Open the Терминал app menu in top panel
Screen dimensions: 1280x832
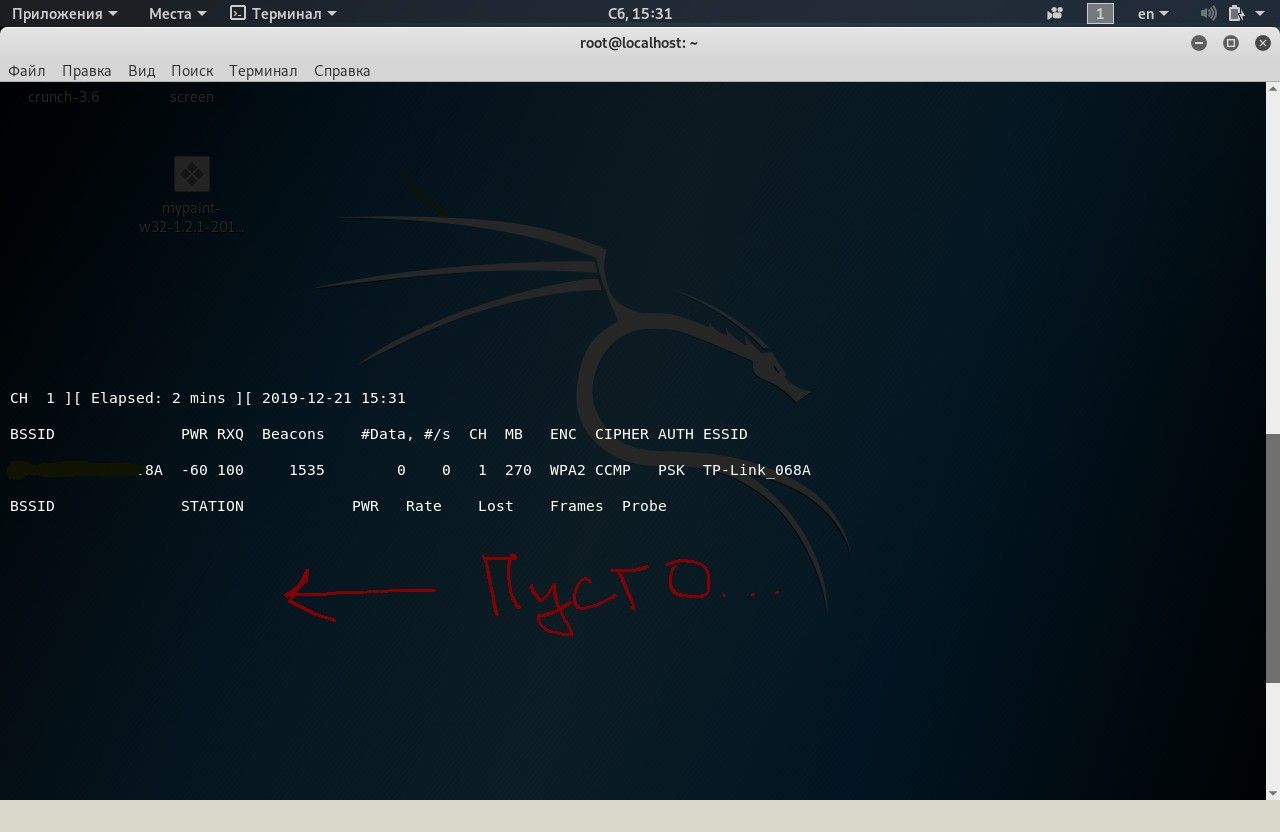283,13
